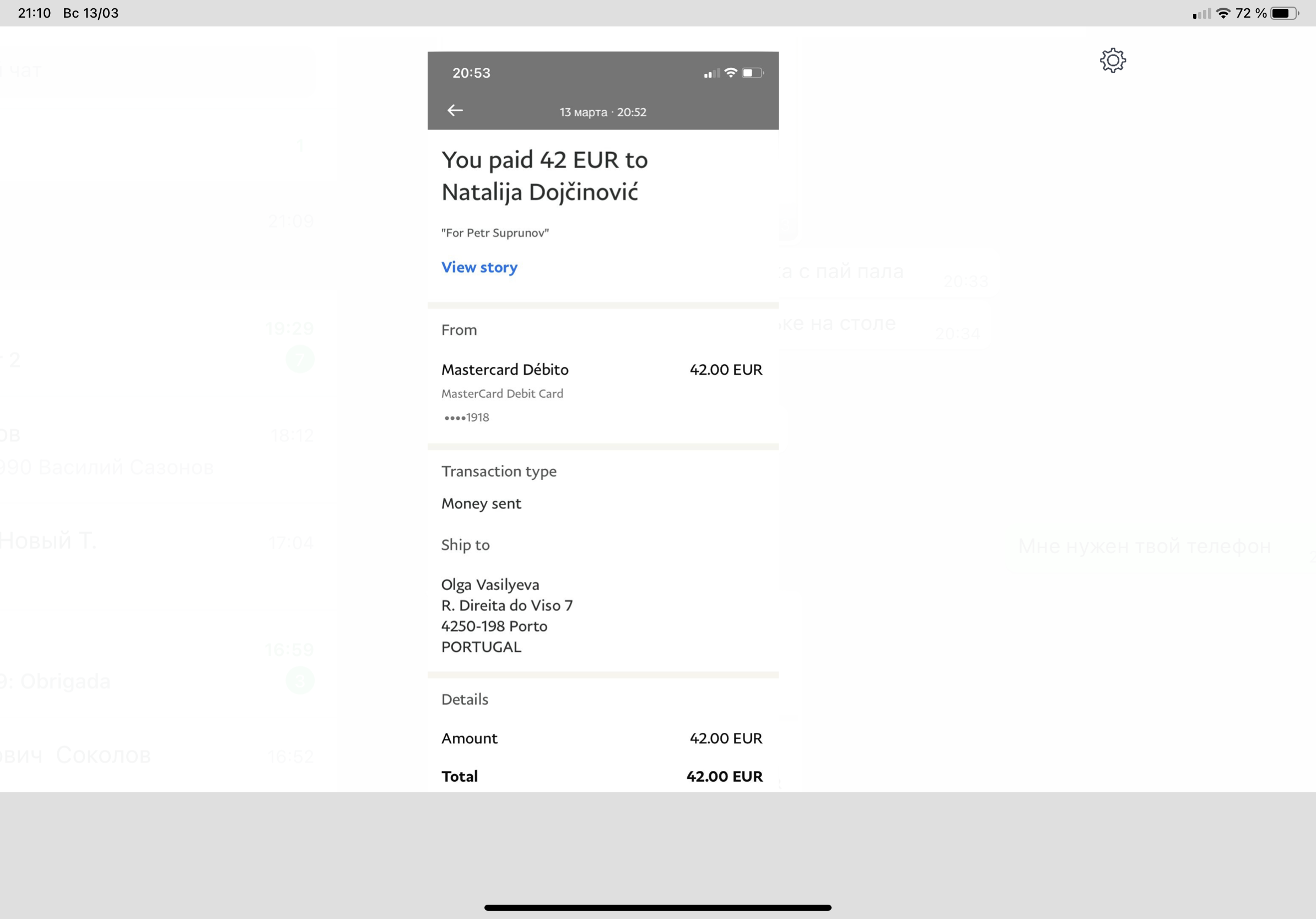The height and width of the screenshot is (919, 1316).
Task: Tap the home indicator bar
Action: point(657,907)
